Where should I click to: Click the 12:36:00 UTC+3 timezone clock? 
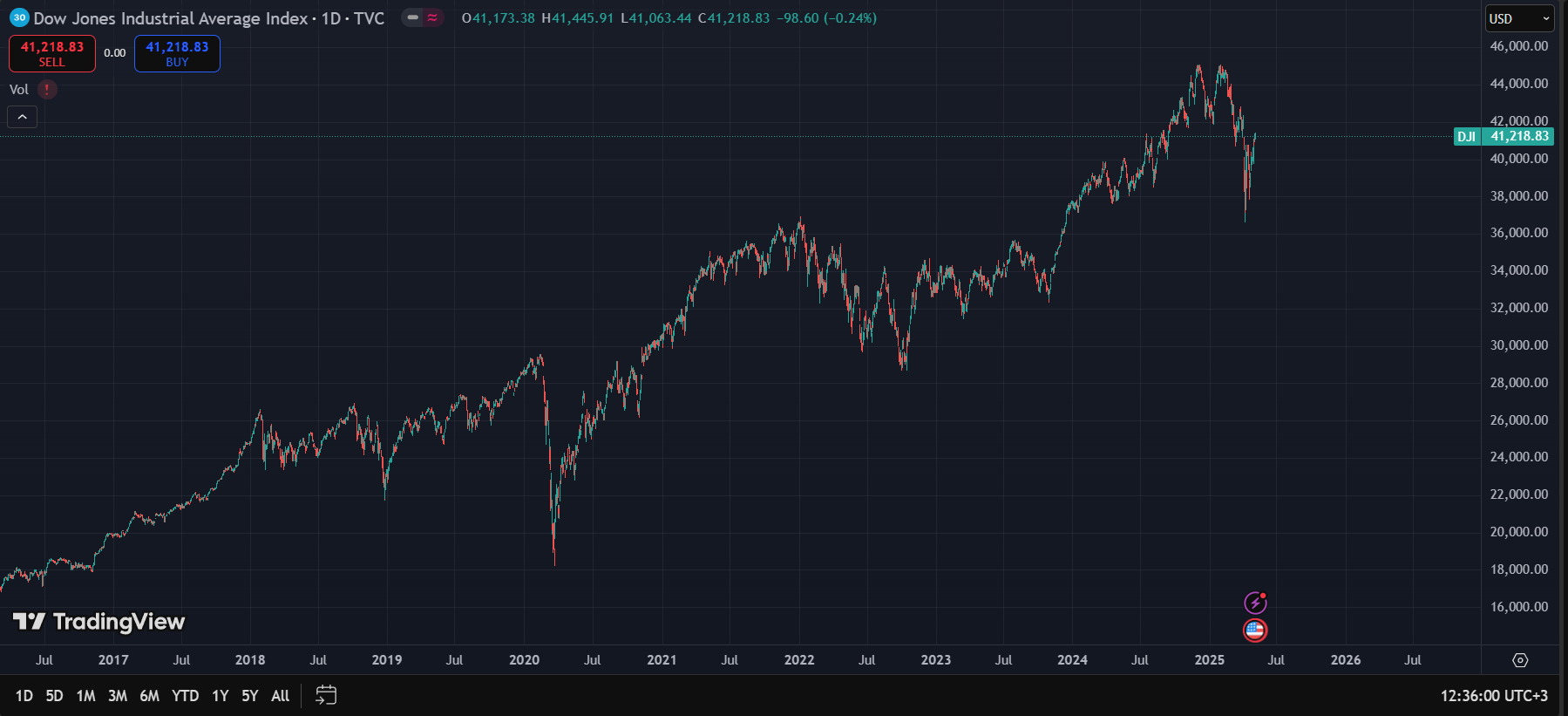click(1494, 695)
